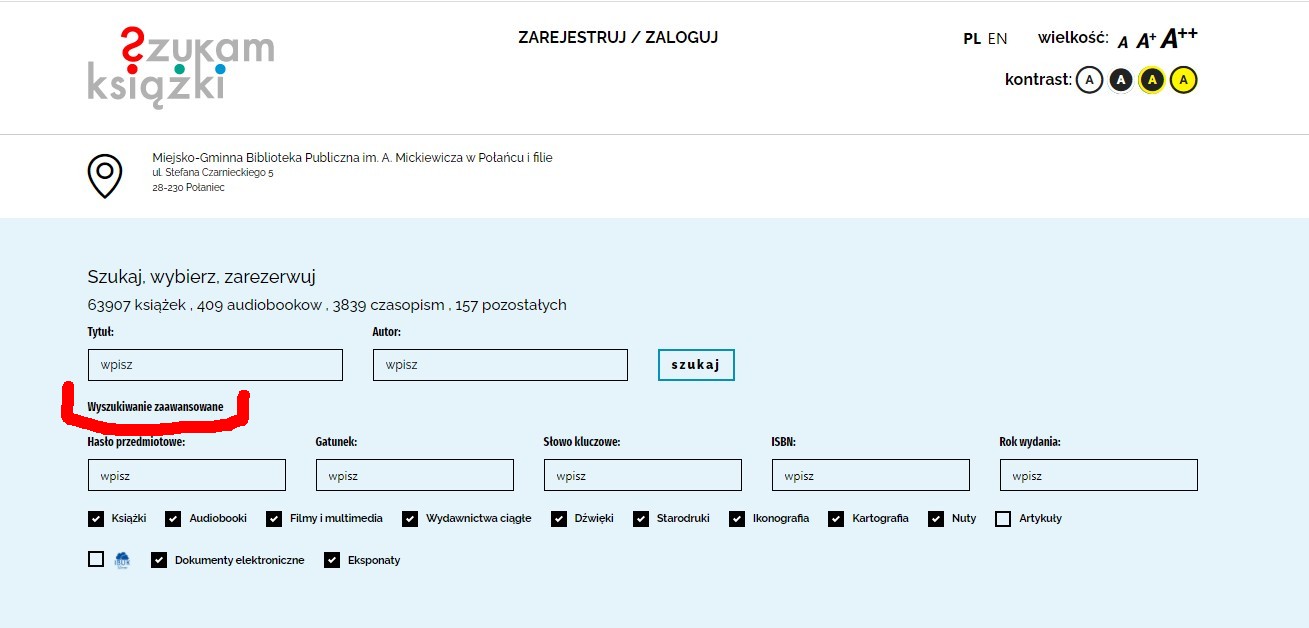The height and width of the screenshot is (628, 1309).
Task: Select the medium font size A+
Action: tap(1145, 40)
